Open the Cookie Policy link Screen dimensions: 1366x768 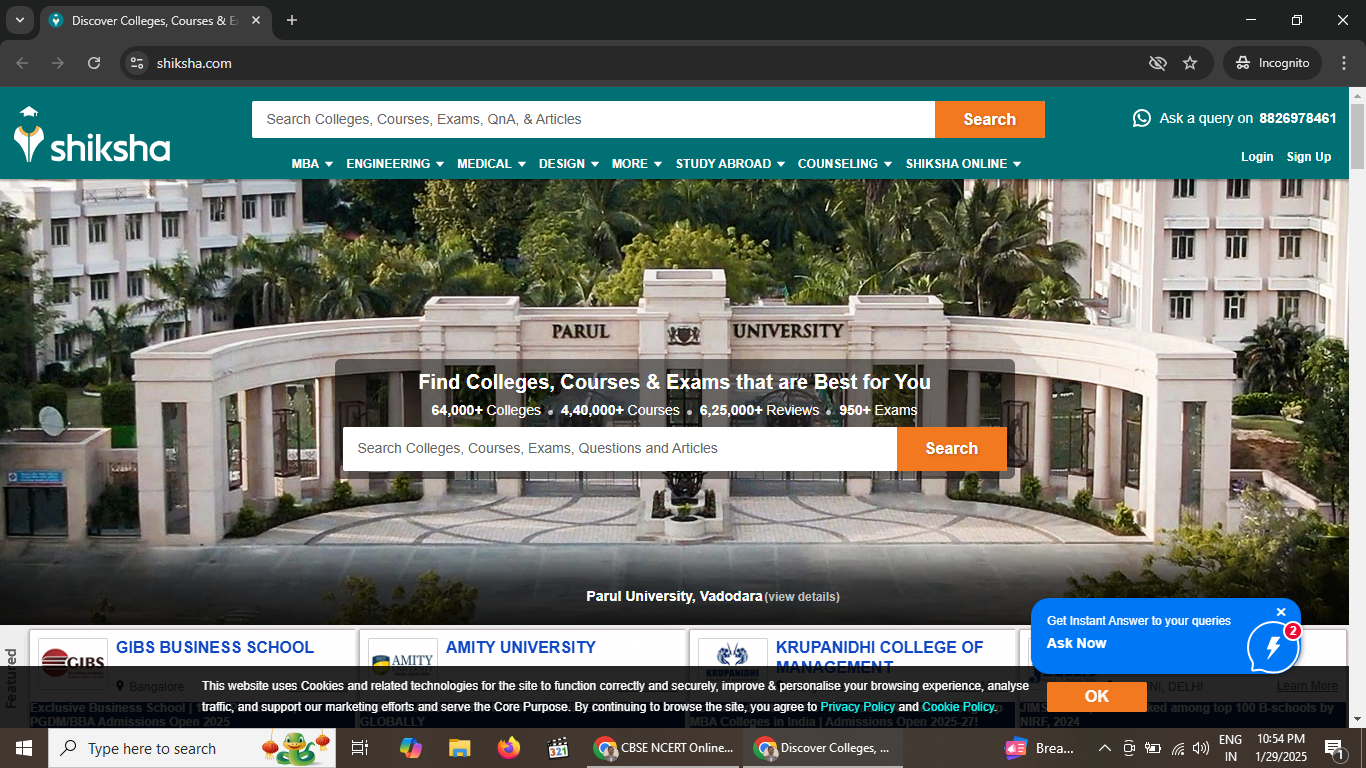point(959,707)
